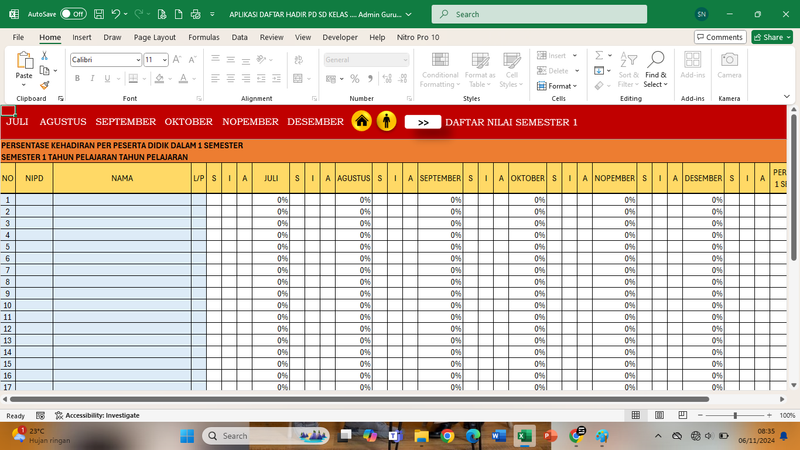This screenshot has width=800, height=450.
Task: Expand the Conditional Formatting menu
Action: pos(440,70)
